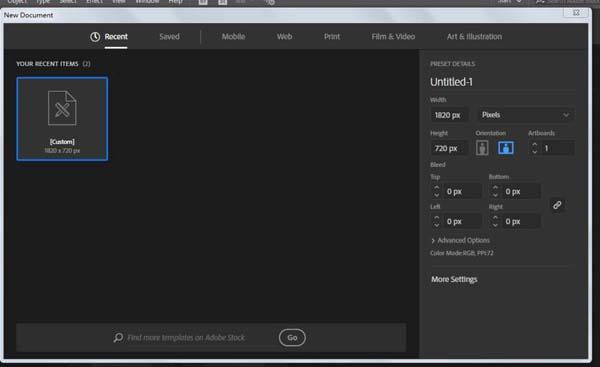Click the Find more templates search box
This screenshot has width=600, height=367.
coord(186,338)
